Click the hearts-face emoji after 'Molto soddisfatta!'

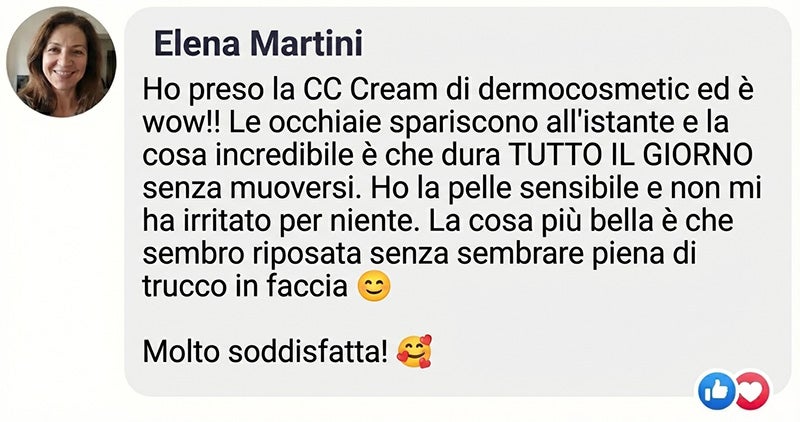coord(415,352)
